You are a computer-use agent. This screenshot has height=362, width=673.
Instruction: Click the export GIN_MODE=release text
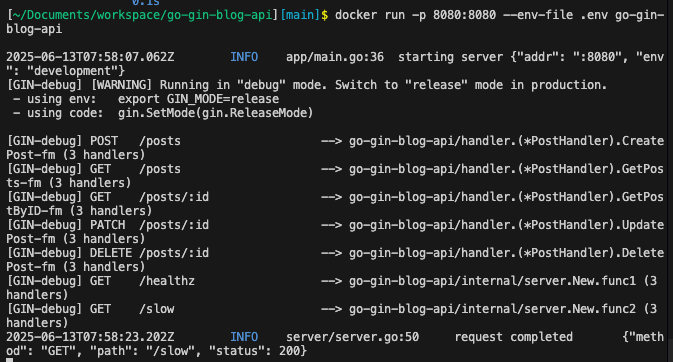tap(198, 99)
